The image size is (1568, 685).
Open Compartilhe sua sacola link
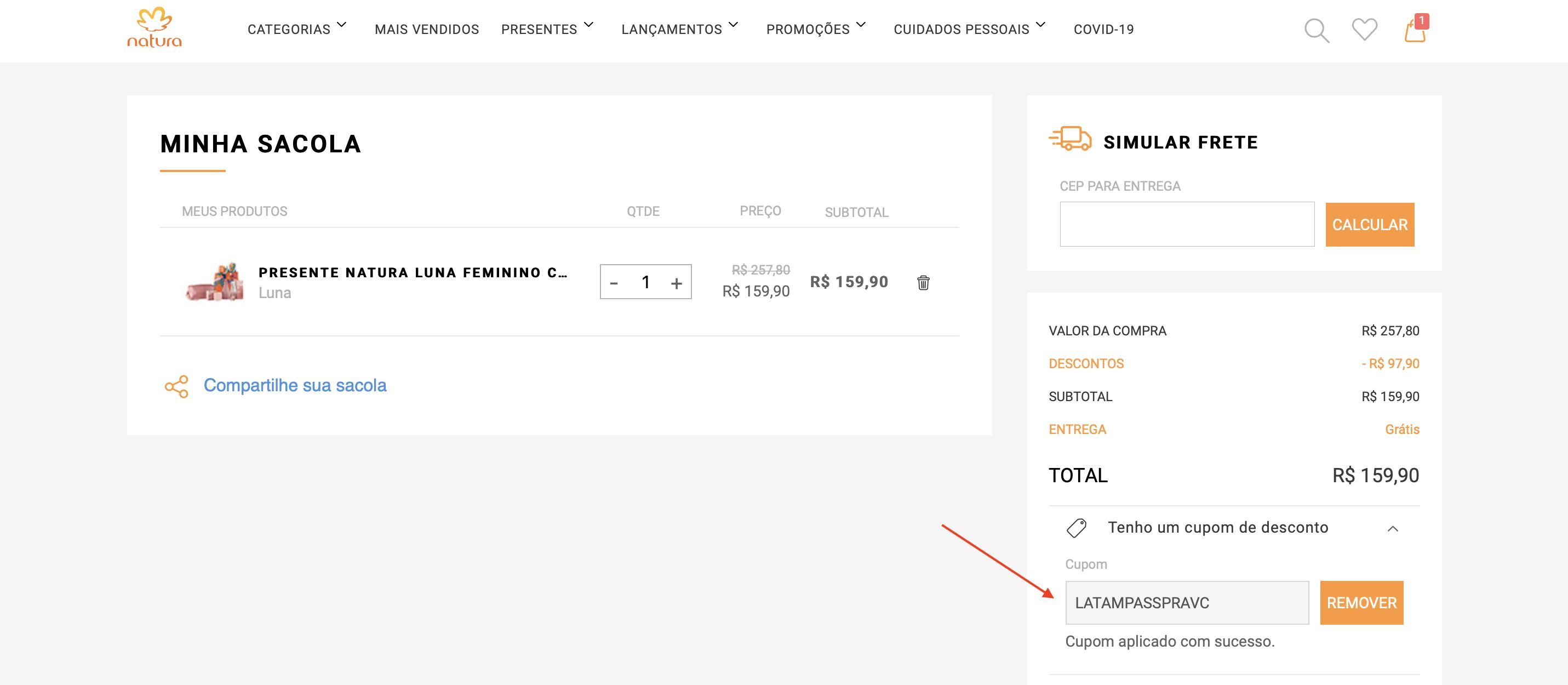click(x=295, y=385)
